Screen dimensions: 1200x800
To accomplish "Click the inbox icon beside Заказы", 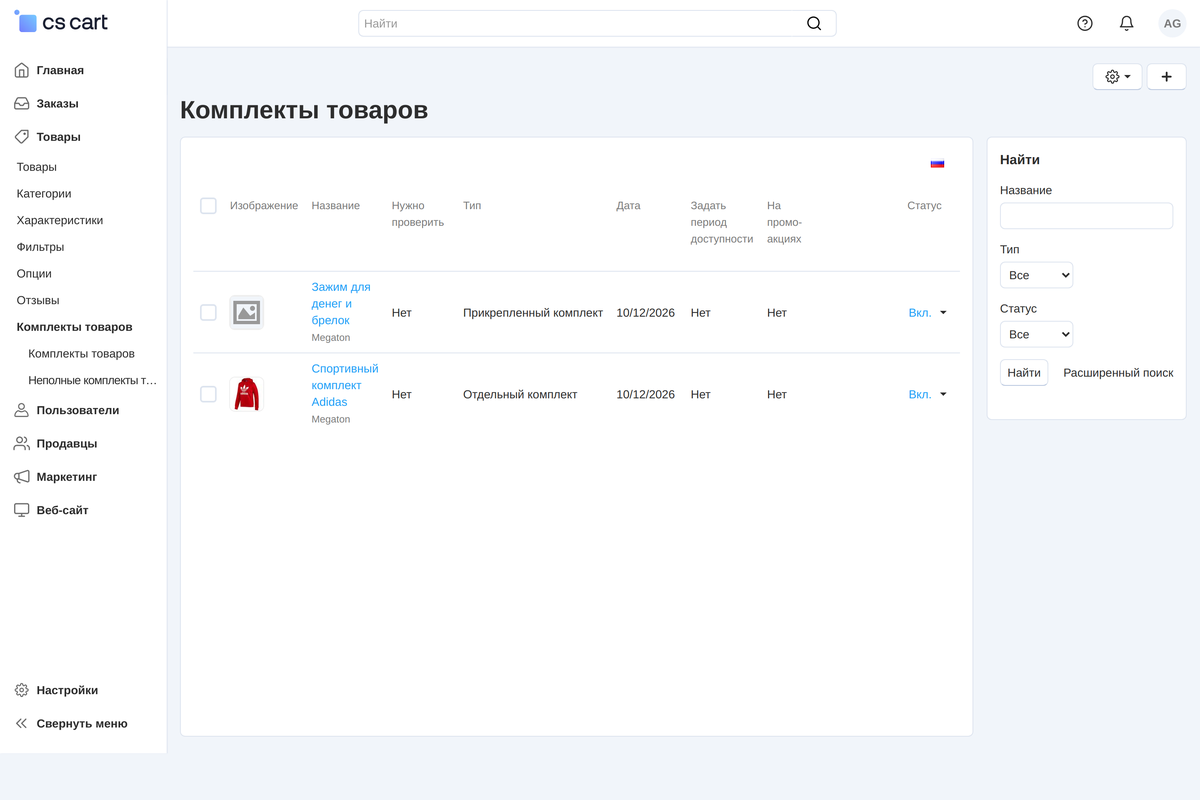I will (22, 103).
